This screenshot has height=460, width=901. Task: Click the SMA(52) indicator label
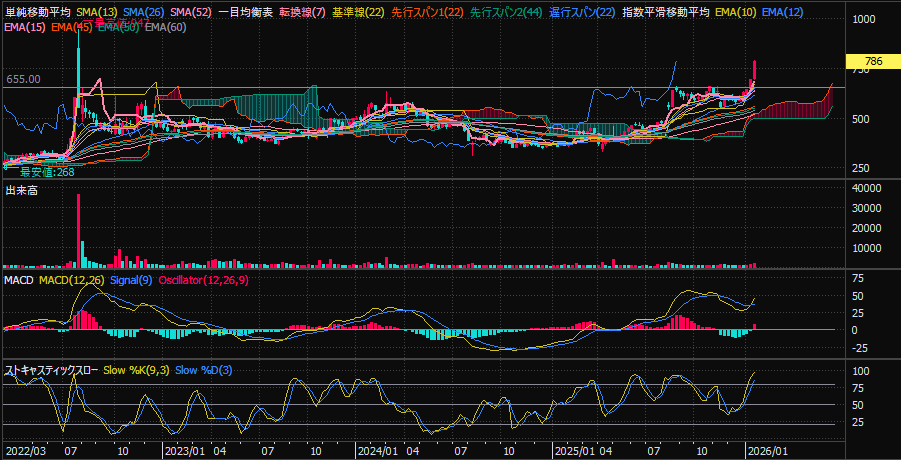tap(190, 12)
